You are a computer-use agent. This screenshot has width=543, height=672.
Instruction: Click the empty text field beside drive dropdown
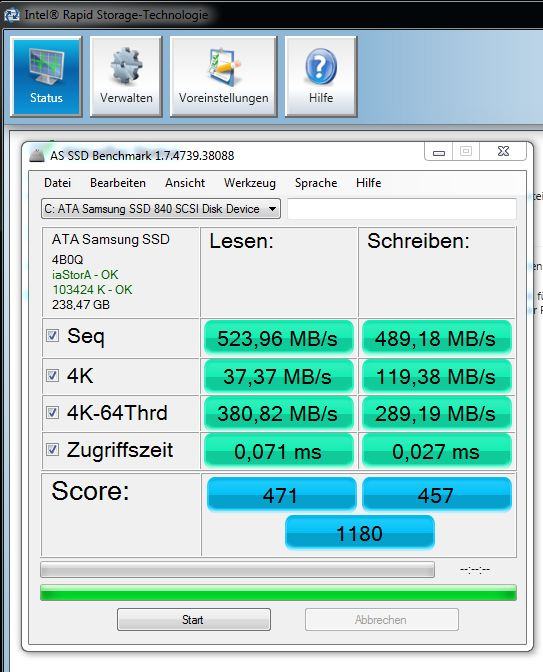point(402,209)
